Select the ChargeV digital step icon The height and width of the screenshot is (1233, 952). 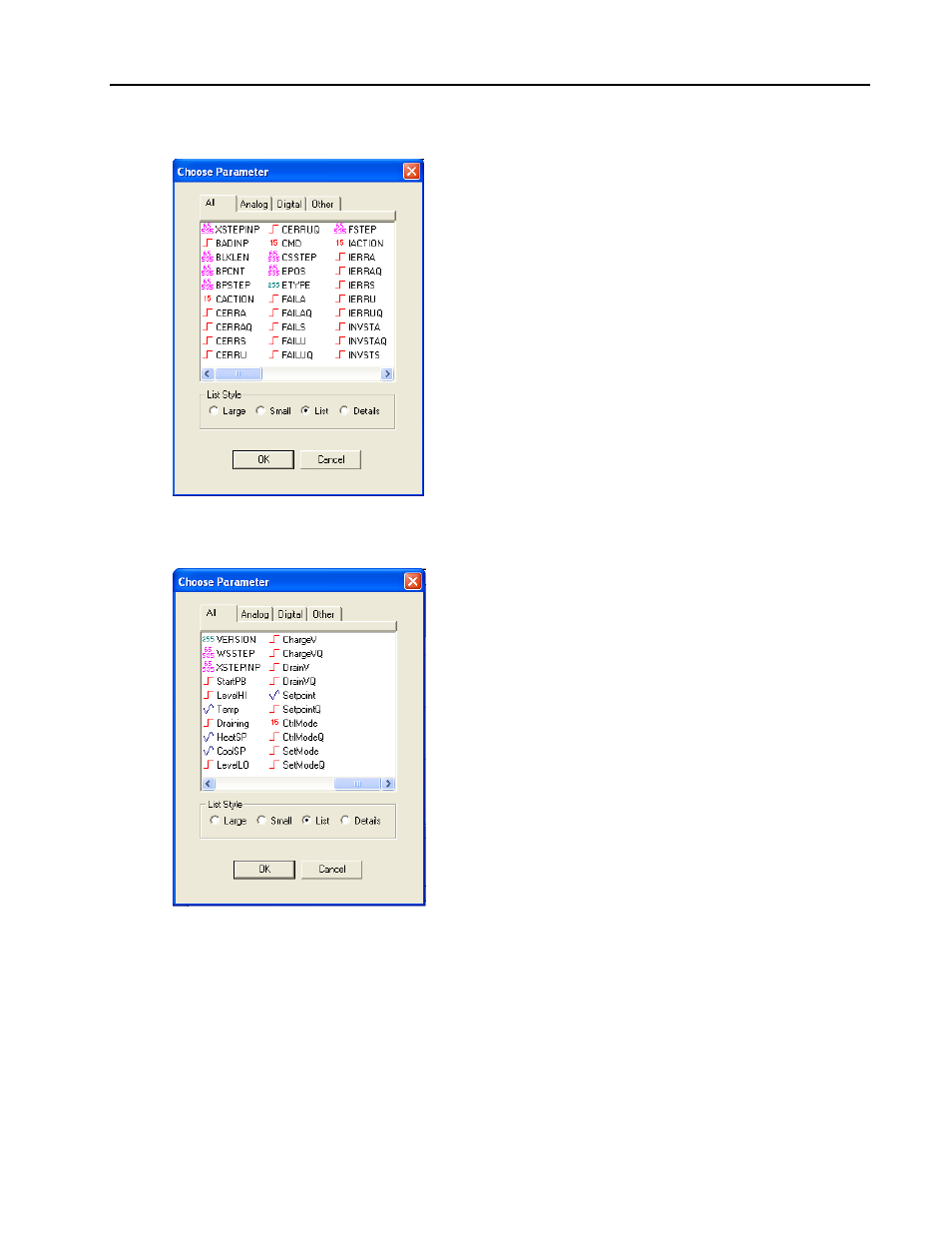click(x=274, y=639)
